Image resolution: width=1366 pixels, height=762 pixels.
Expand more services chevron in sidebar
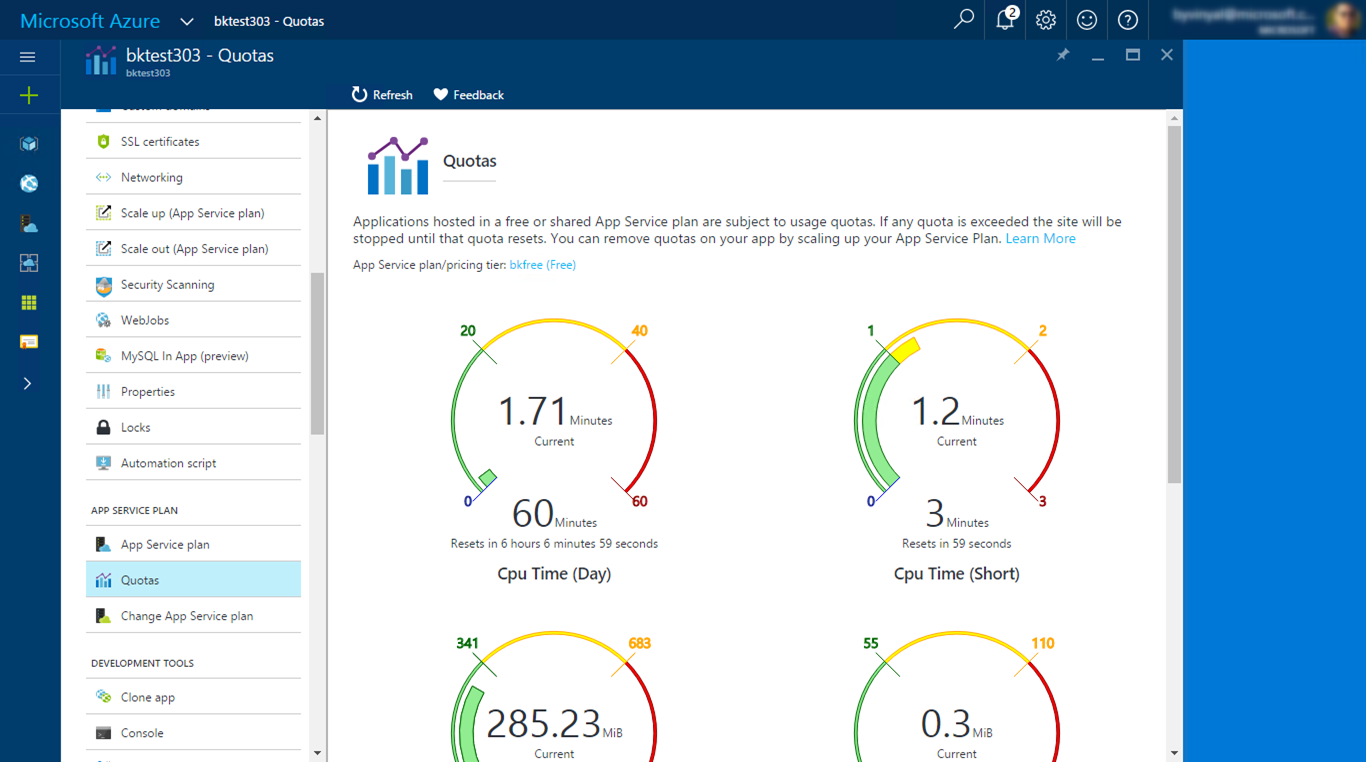[x=28, y=384]
